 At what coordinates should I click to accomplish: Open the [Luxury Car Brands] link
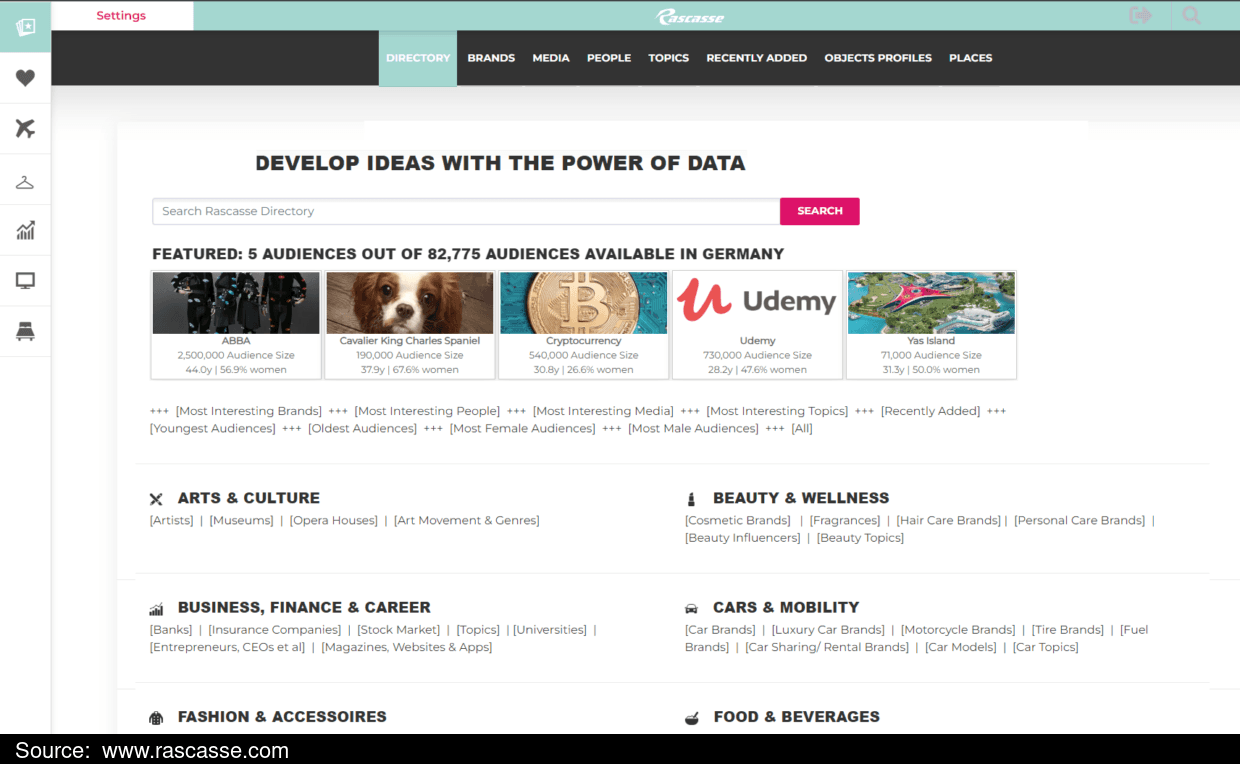click(x=828, y=629)
